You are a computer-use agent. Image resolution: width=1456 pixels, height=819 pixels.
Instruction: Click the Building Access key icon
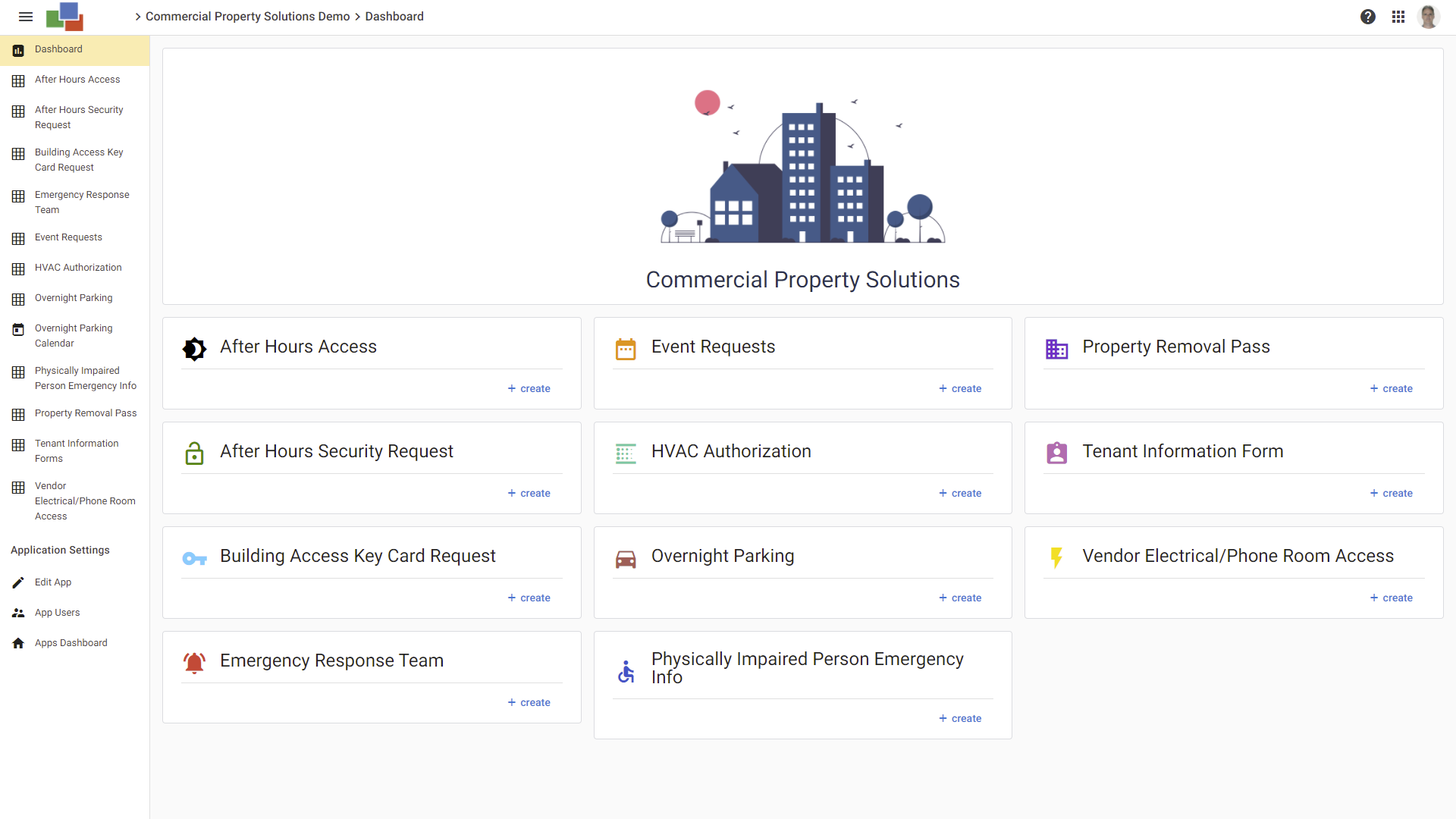pos(194,559)
